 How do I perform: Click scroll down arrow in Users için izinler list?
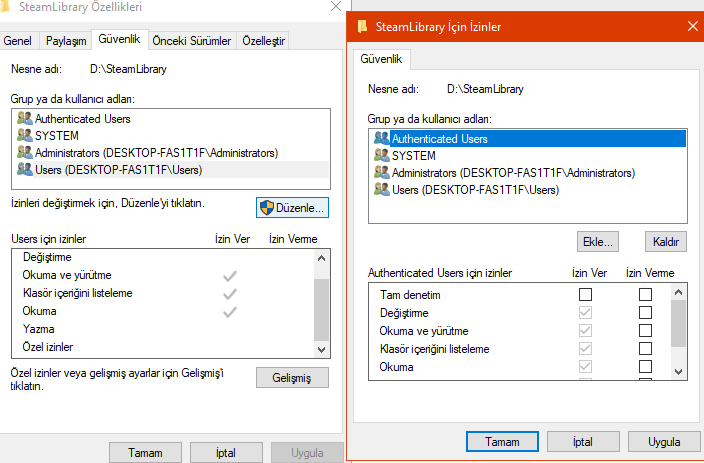[x=321, y=349]
